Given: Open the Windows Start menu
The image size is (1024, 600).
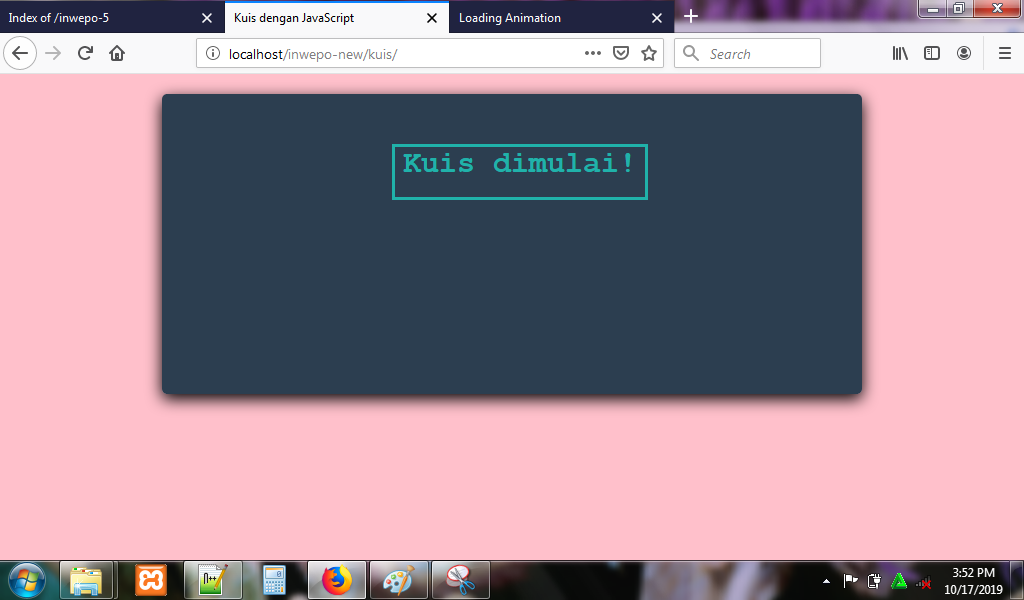Looking at the screenshot, I should (x=27, y=580).
